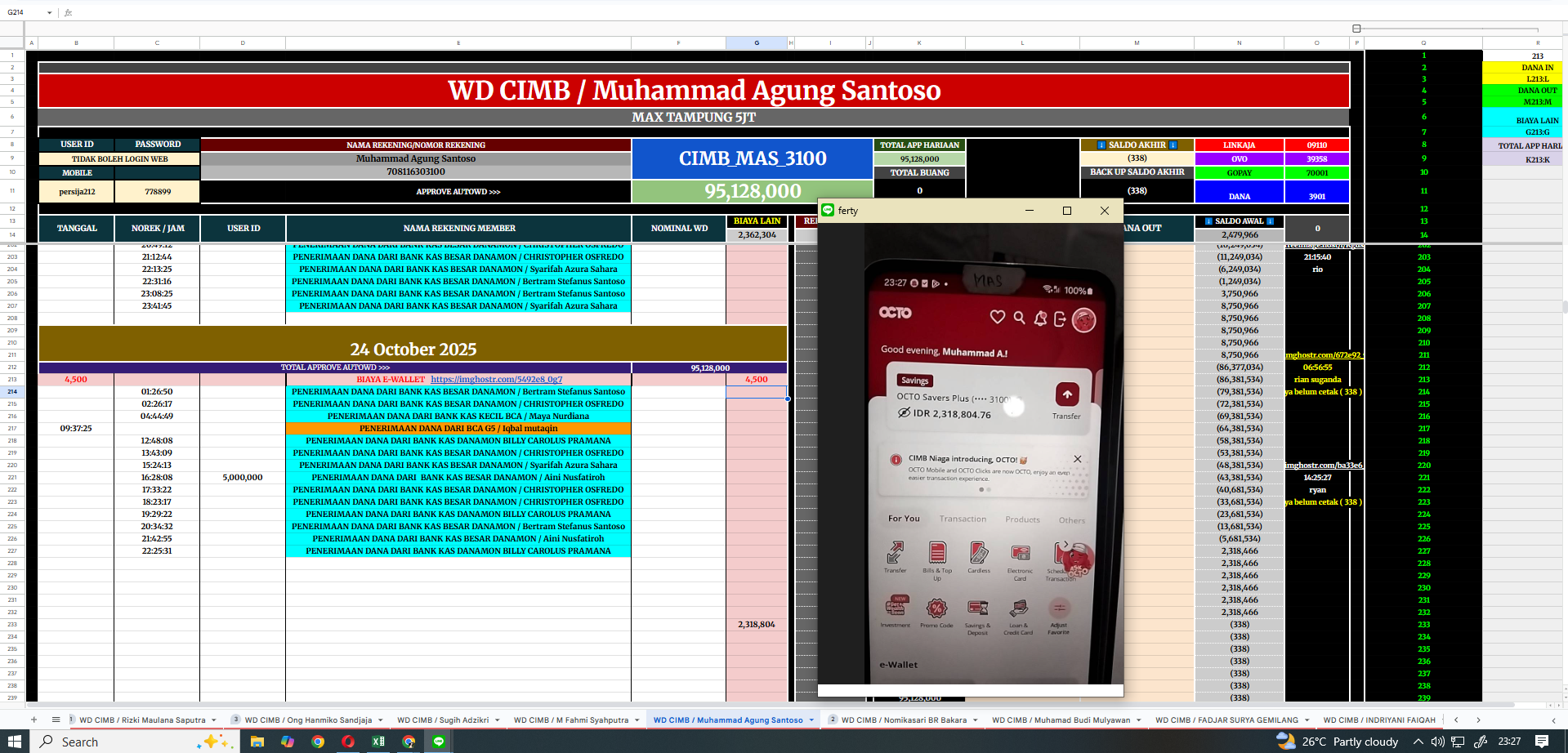Open dropdown for Ong Hanmiko Sandjaja sheet tab
Viewport: 1568px width, 753px height.
[380, 720]
